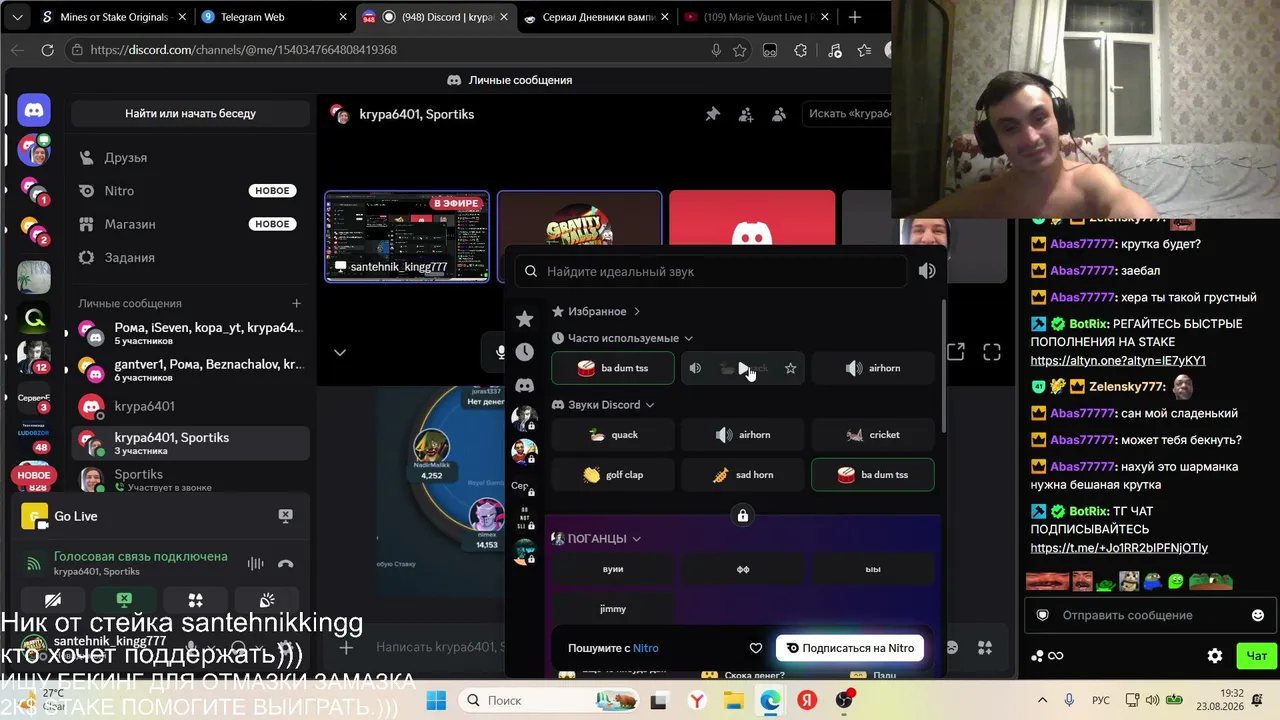Collapse the call area with the down chevron
Viewport: 1280px width, 720px height.
pyautogui.click(x=340, y=352)
